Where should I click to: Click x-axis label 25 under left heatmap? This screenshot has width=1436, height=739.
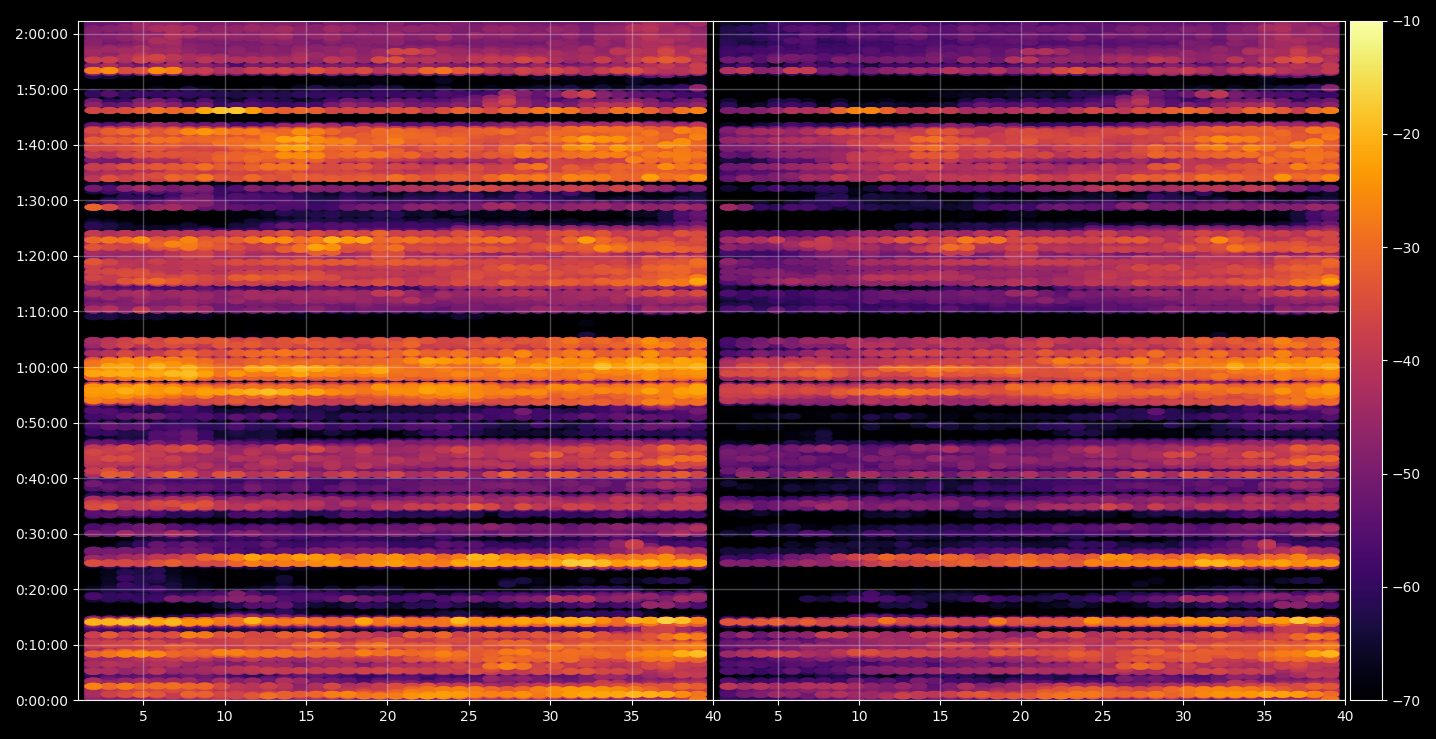click(x=469, y=716)
